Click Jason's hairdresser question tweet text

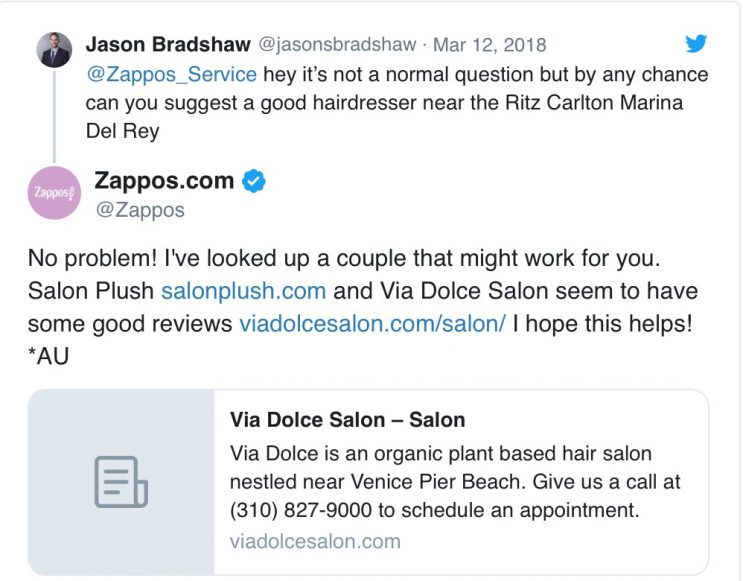click(x=397, y=102)
